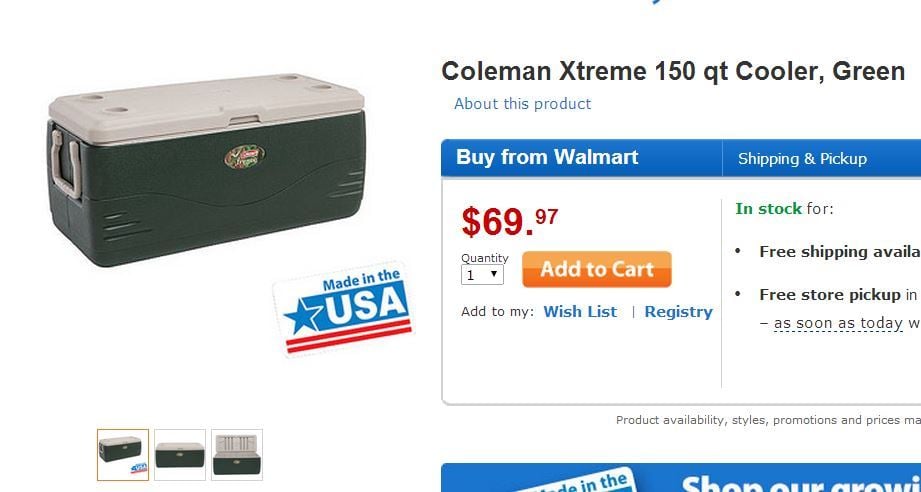
Task: Click the $69.97 price
Action: click(509, 221)
